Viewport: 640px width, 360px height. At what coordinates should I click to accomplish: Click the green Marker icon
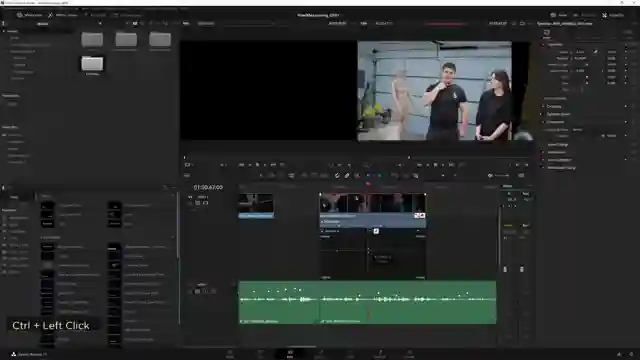(379, 176)
